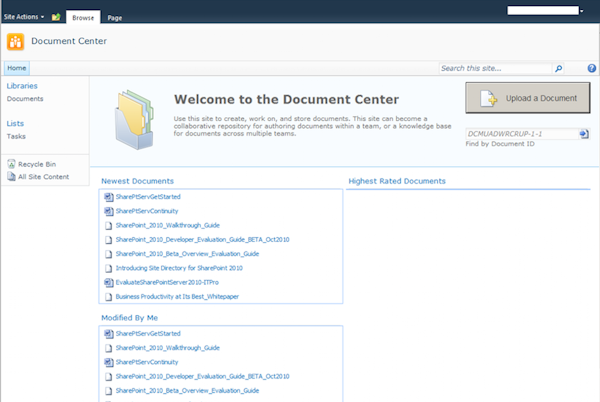This screenshot has height=402, width=600.
Task: Click the Search this site input field
Action: click(x=495, y=68)
